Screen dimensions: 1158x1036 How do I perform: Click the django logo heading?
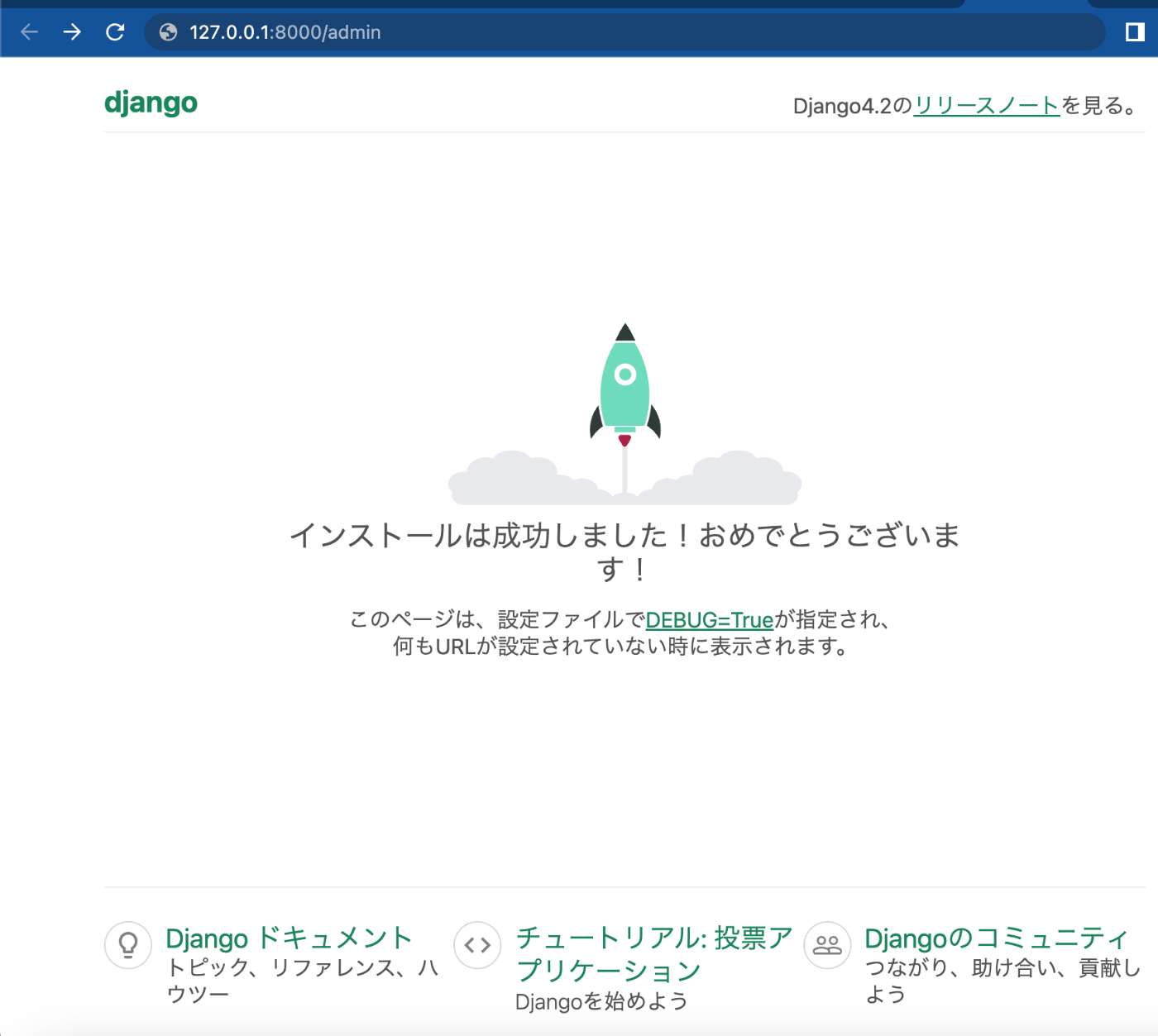(151, 103)
